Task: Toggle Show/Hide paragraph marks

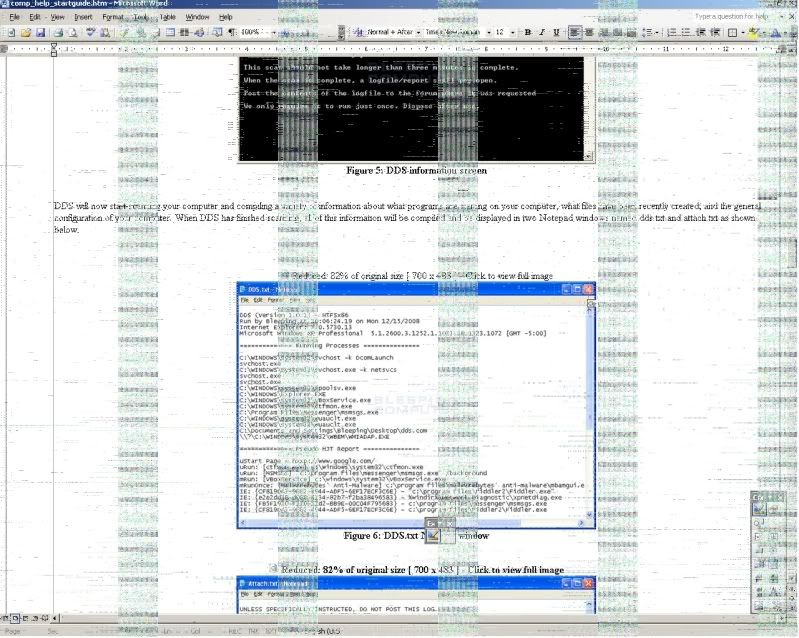Action: pos(232,33)
